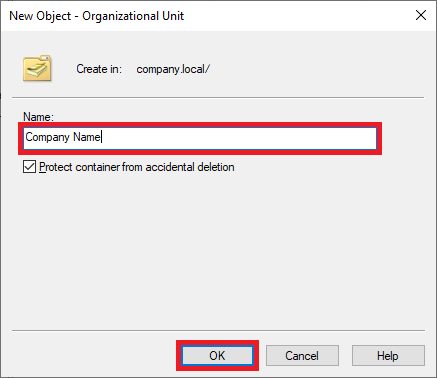Uncheck Protect container from accidental deletion checkbox
The width and height of the screenshot is (437, 378).
[x=29, y=167]
